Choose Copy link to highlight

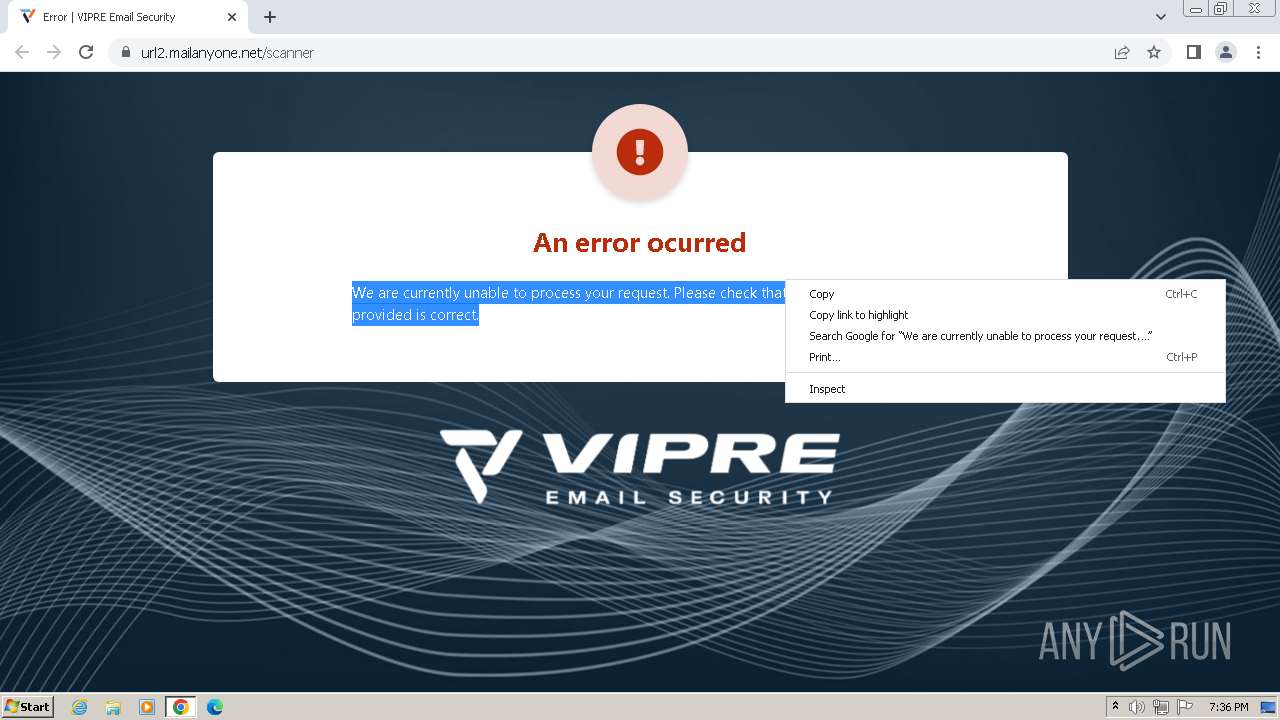(1005, 315)
